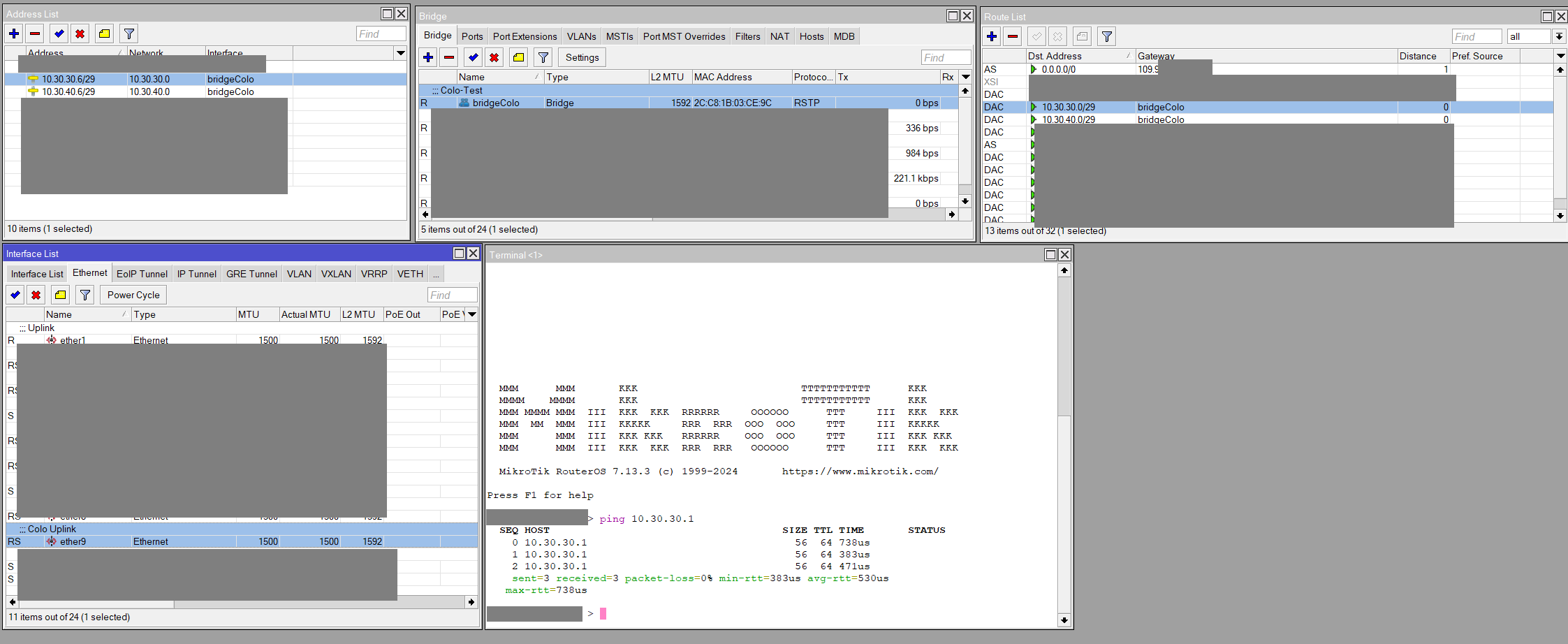Screen dimensions: 1568x644
Task: Open the column chooser dropdown in Address List
Action: coord(400,53)
